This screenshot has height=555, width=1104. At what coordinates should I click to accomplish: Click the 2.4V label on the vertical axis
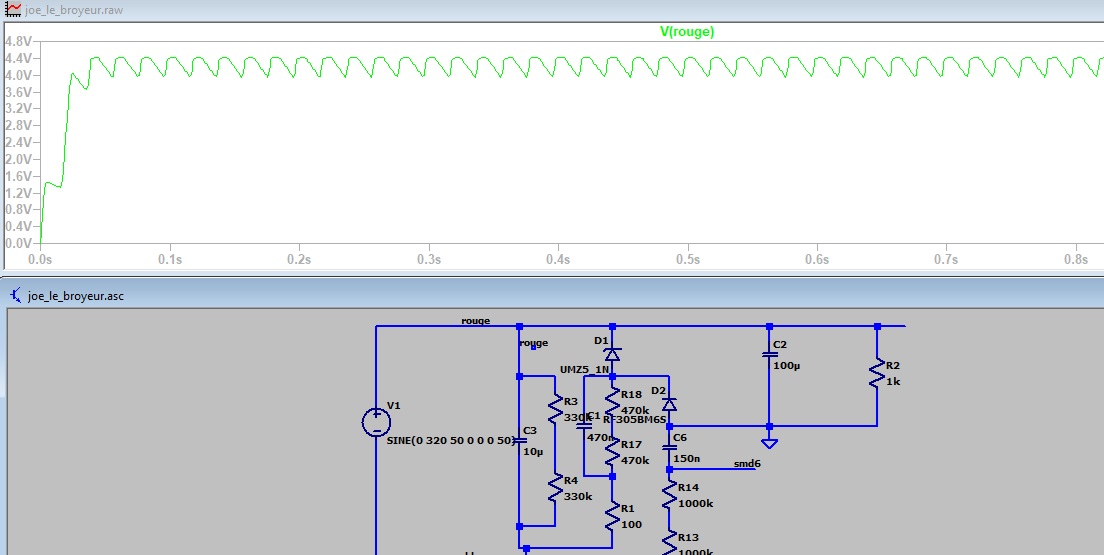(x=18, y=142)
